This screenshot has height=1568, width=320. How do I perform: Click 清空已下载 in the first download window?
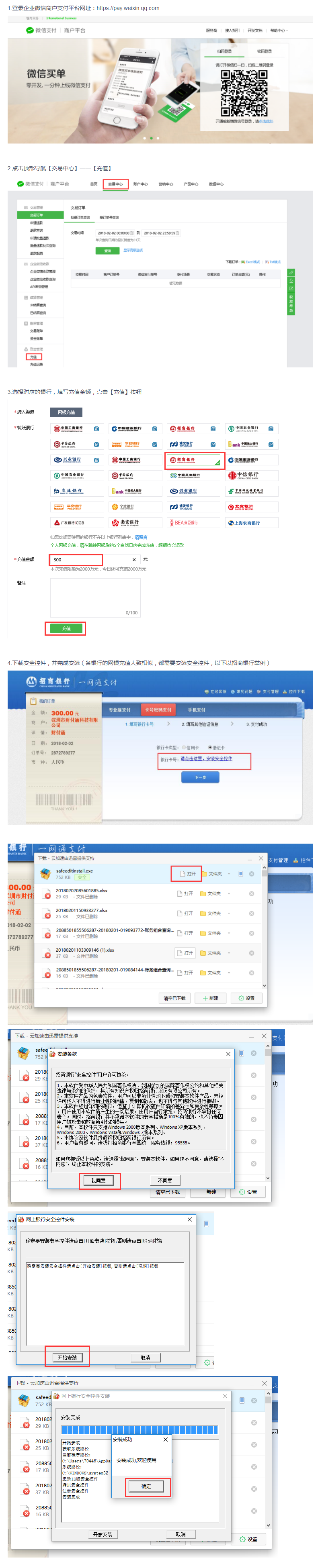pyautogui.click(x=175, y=998)
